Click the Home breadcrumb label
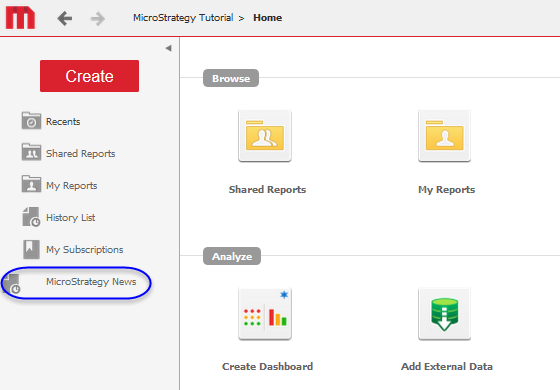Screen dimensions: 560x390 point(268,18)
